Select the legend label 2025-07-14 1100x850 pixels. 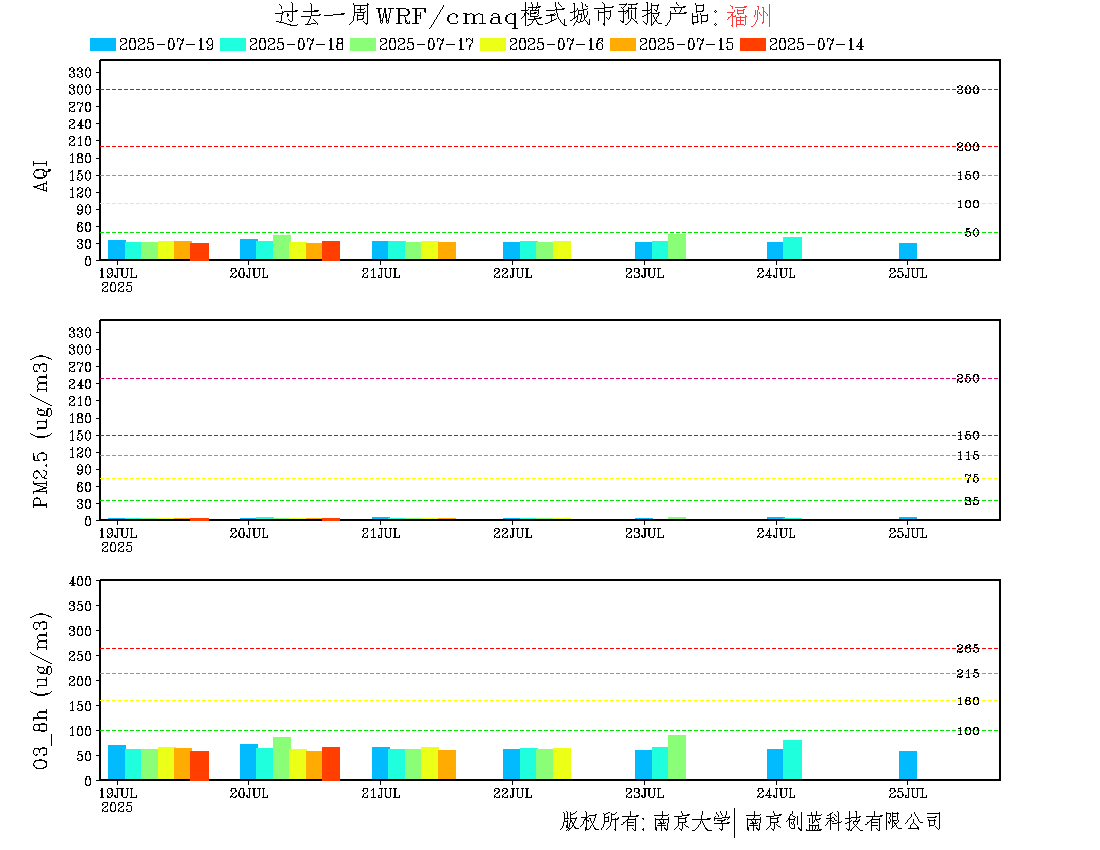pyautogui.click(x=816, y=44)
